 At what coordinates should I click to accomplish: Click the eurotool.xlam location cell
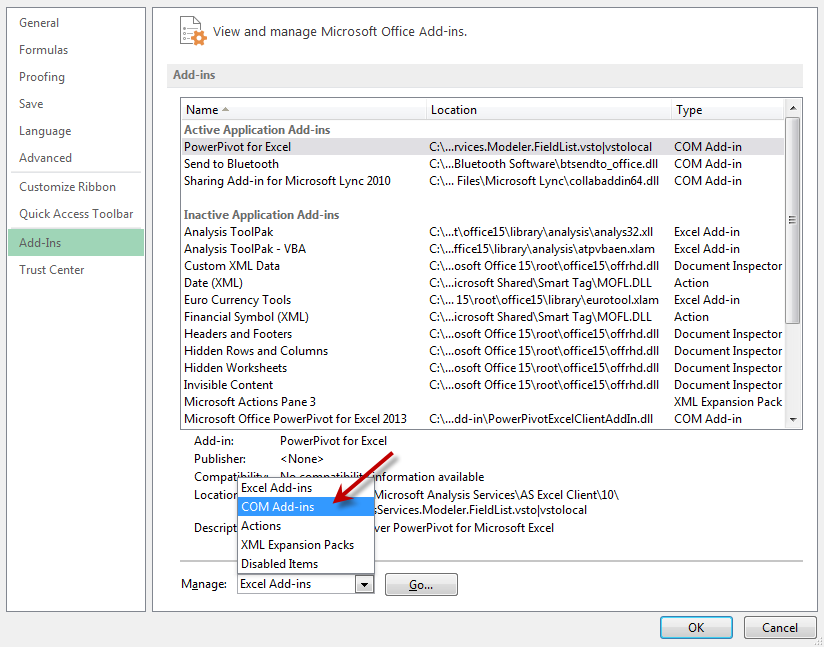pos(544,300)
